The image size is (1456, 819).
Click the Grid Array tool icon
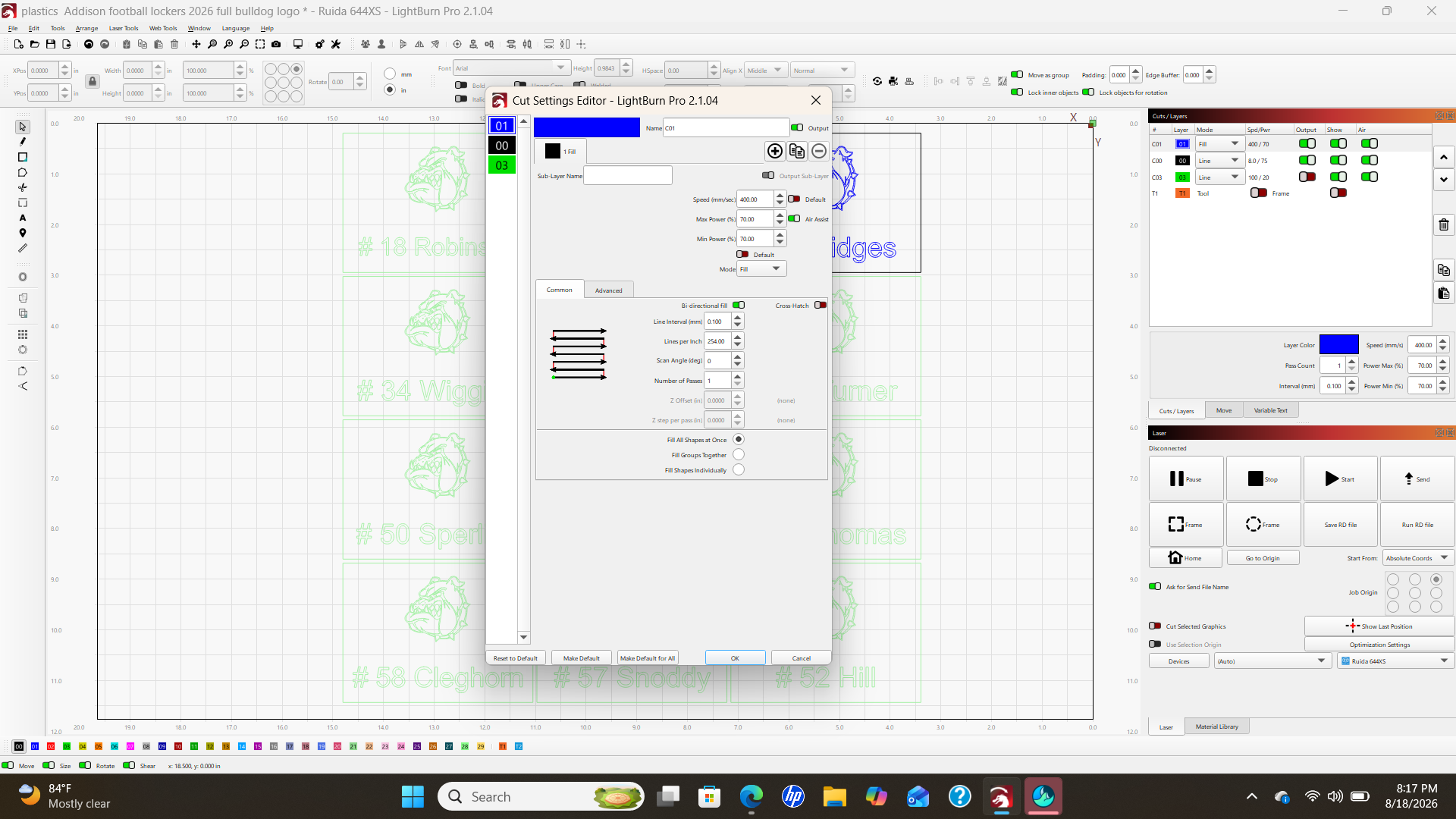click(x=23, y=334)
